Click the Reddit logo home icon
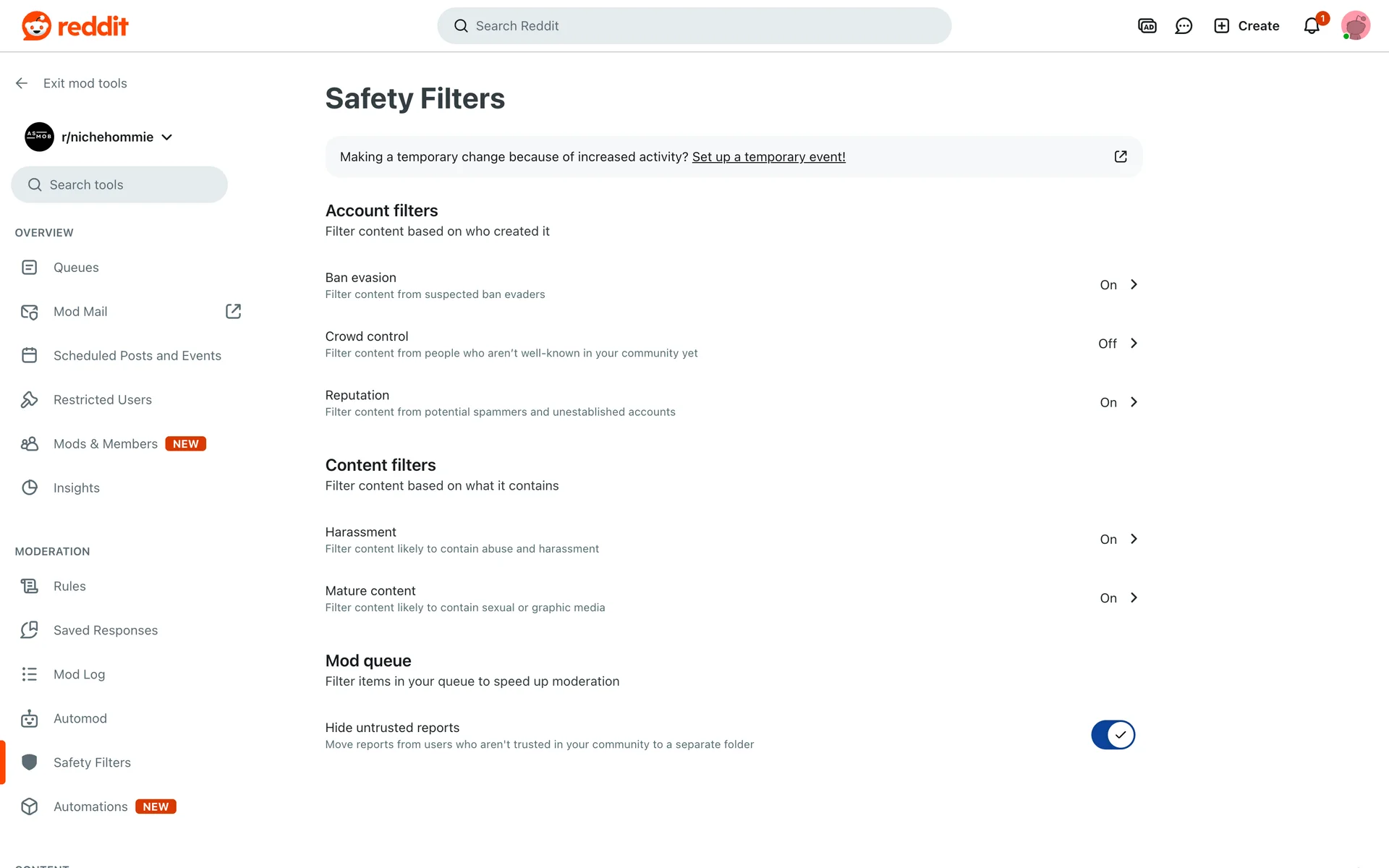This screenshot has height=868, width=1389. tap(36, 26)
